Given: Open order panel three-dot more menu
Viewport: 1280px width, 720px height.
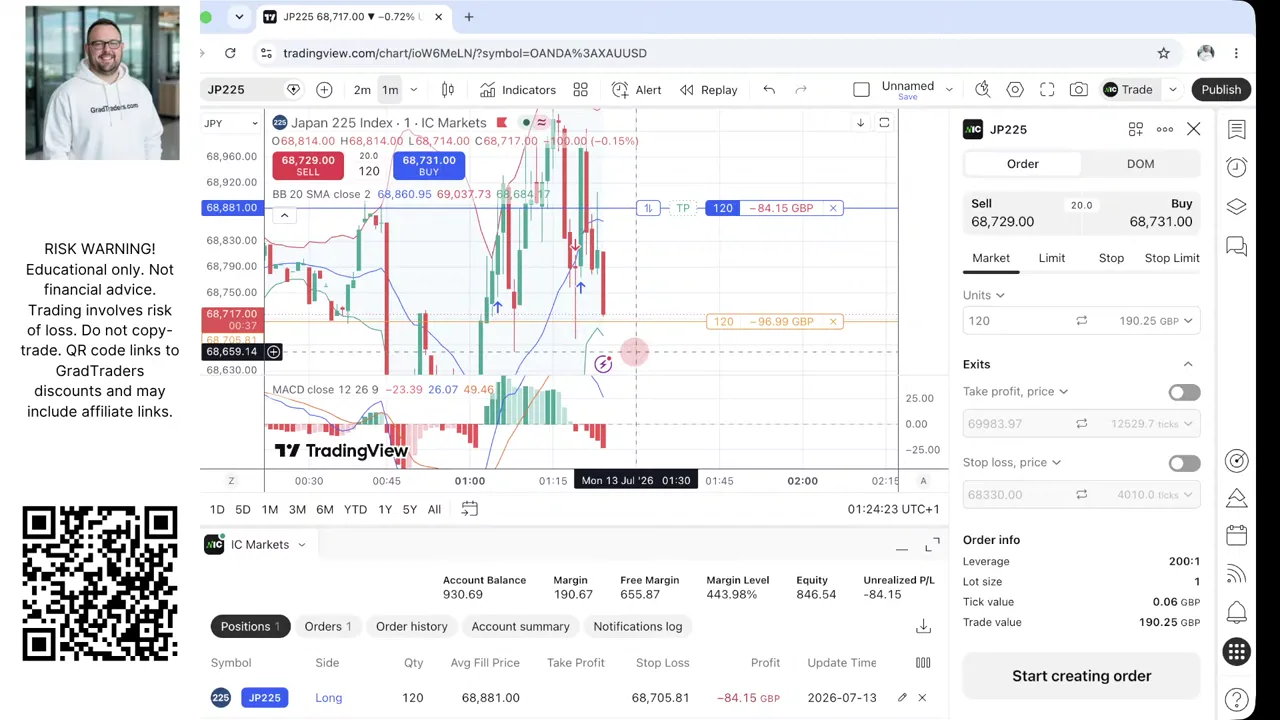Looking at the screenshot, I should pos(1165,129).
